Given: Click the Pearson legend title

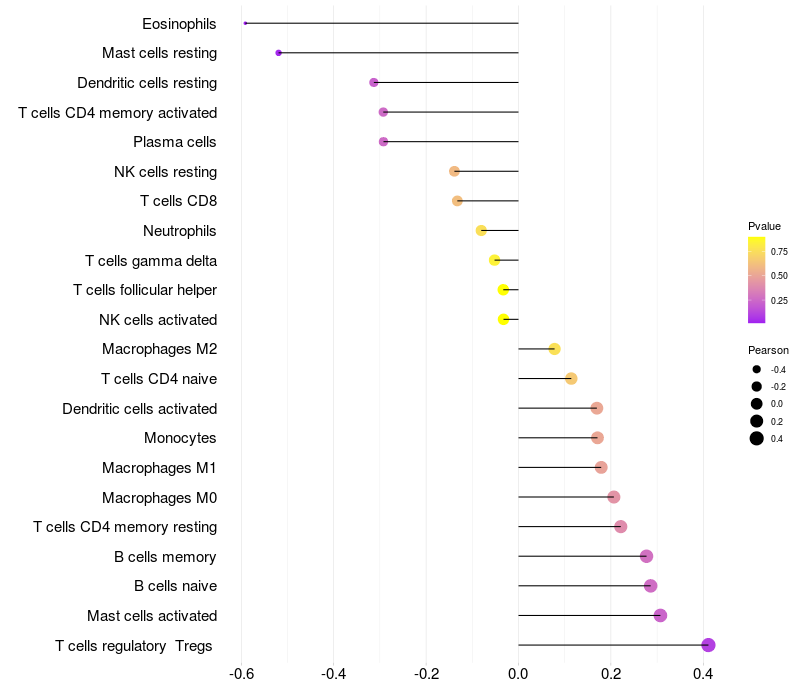Looking at the screenshot, I should 768,350.
